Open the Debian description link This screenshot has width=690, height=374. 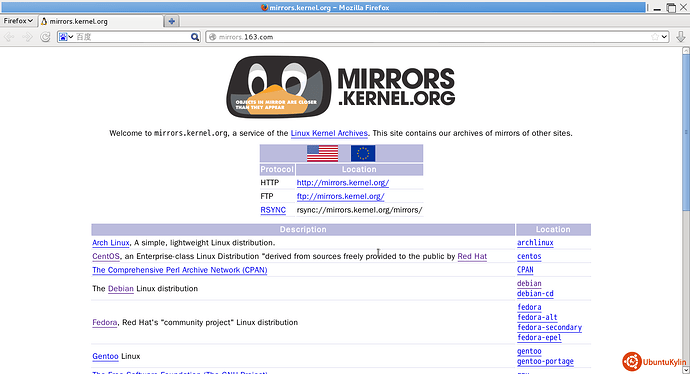click(x=121, y=289)
